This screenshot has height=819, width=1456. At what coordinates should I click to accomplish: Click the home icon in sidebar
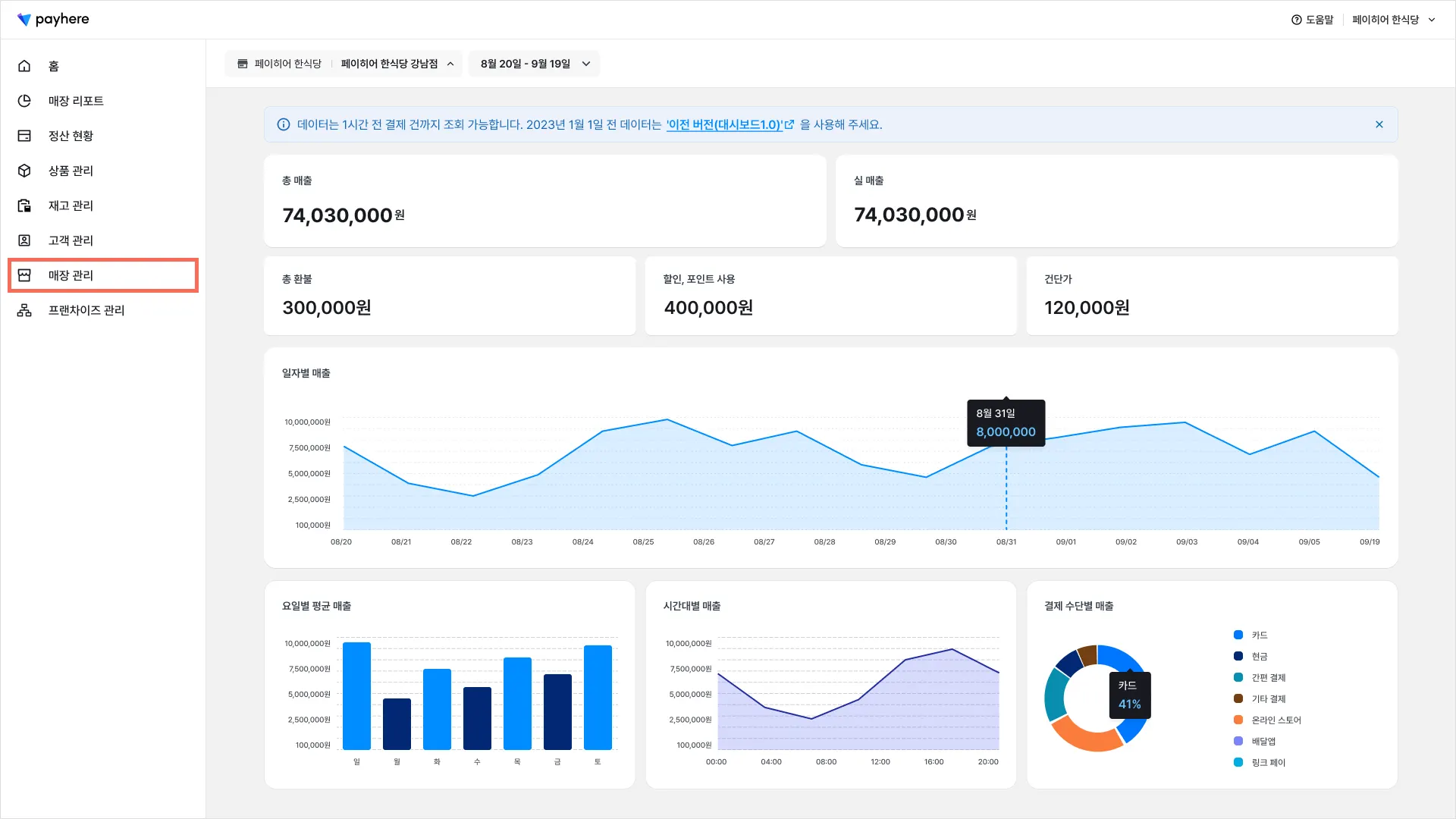point(24,66)
